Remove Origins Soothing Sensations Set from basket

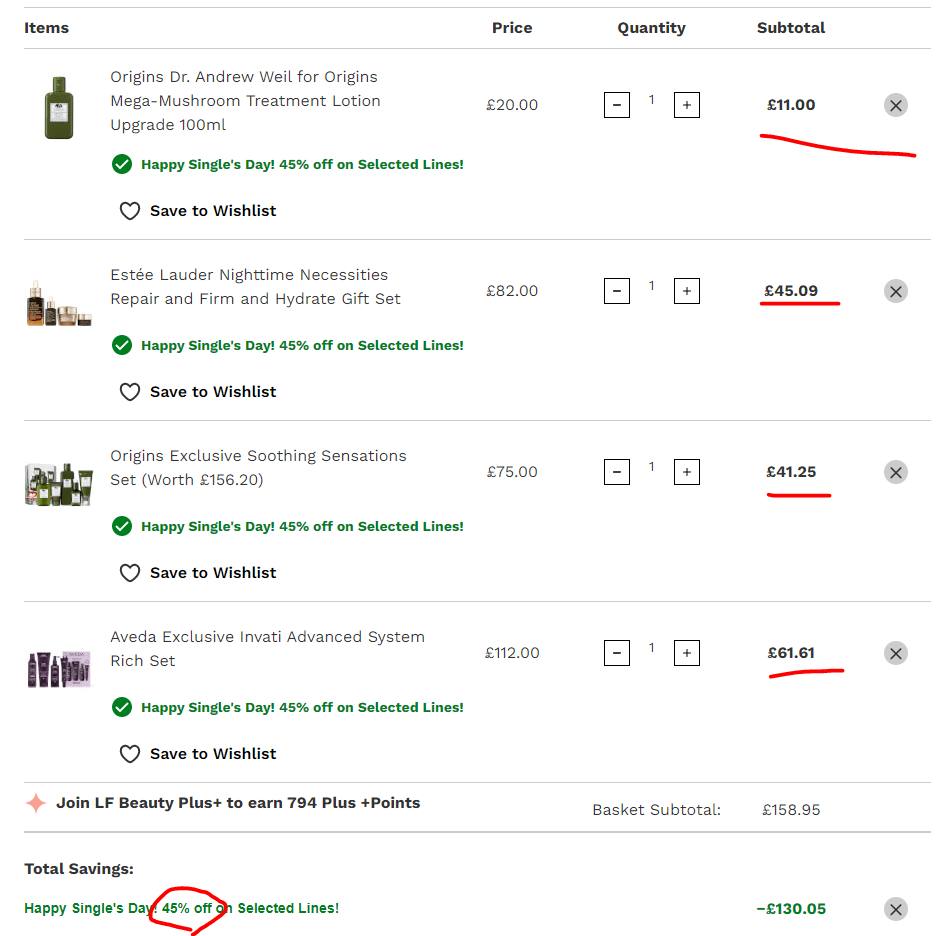click(x=895, y=472)
